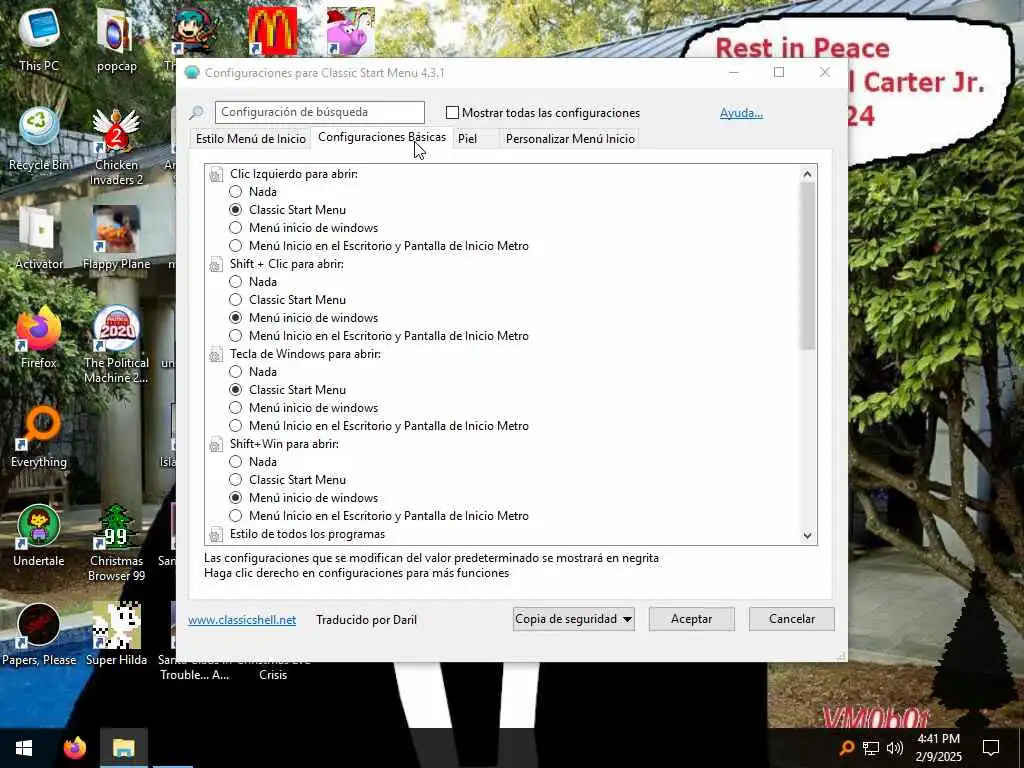Screen dimensions: 1024x768
Task: Switch to Personalizar Menú Inicio tab
Action: click(x=570, y=138)
